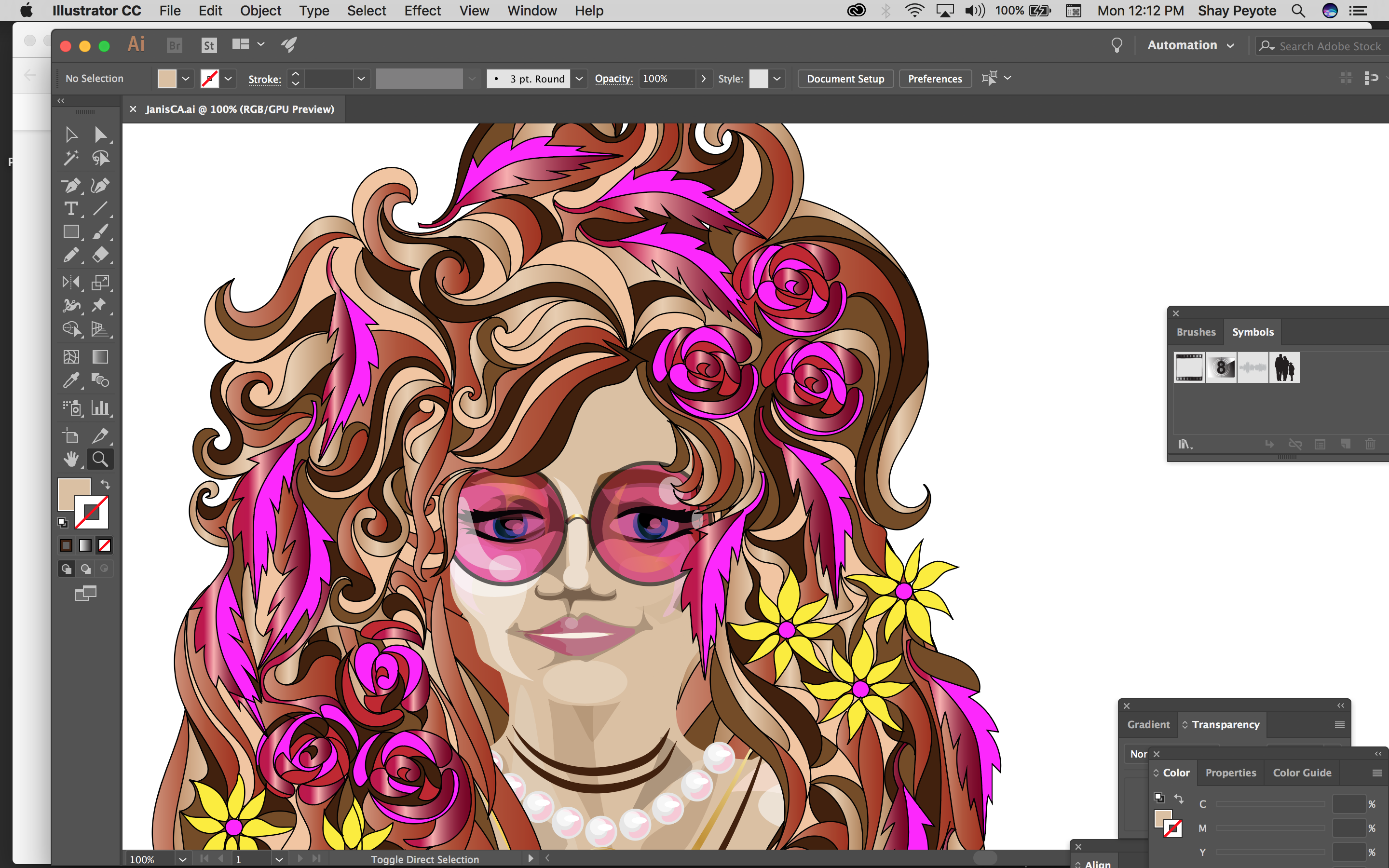Image resolution: width=1389 pixels, height=868 pixels.
Task: Select the Curvature tool
Action: pyautogui.click(x=100, y=186)
